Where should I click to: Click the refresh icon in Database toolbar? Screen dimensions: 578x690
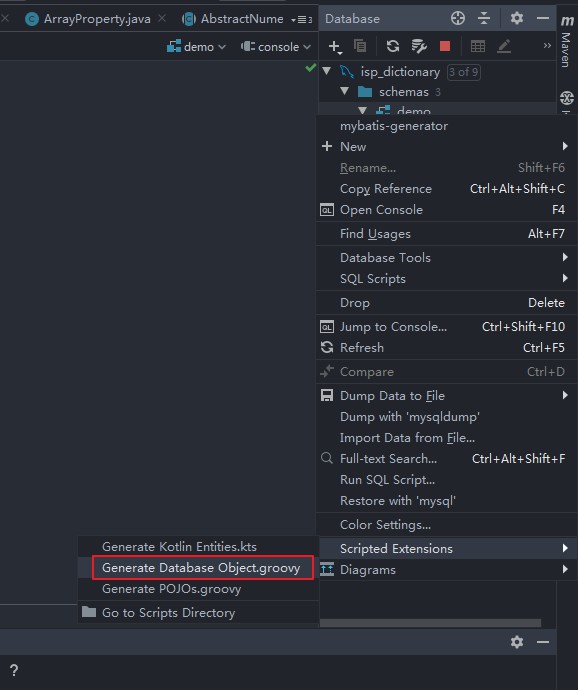tap(393, 46)
